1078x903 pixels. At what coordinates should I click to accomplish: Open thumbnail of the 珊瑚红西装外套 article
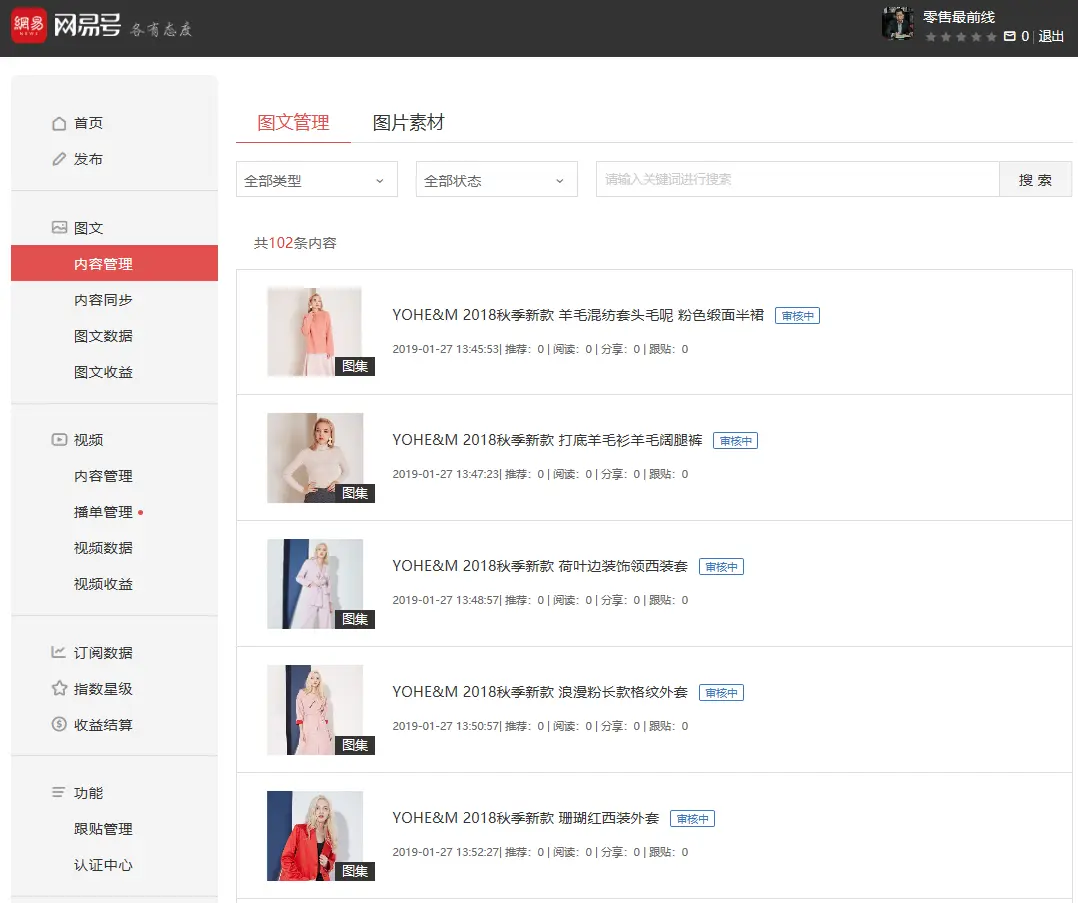click(315, 836)
